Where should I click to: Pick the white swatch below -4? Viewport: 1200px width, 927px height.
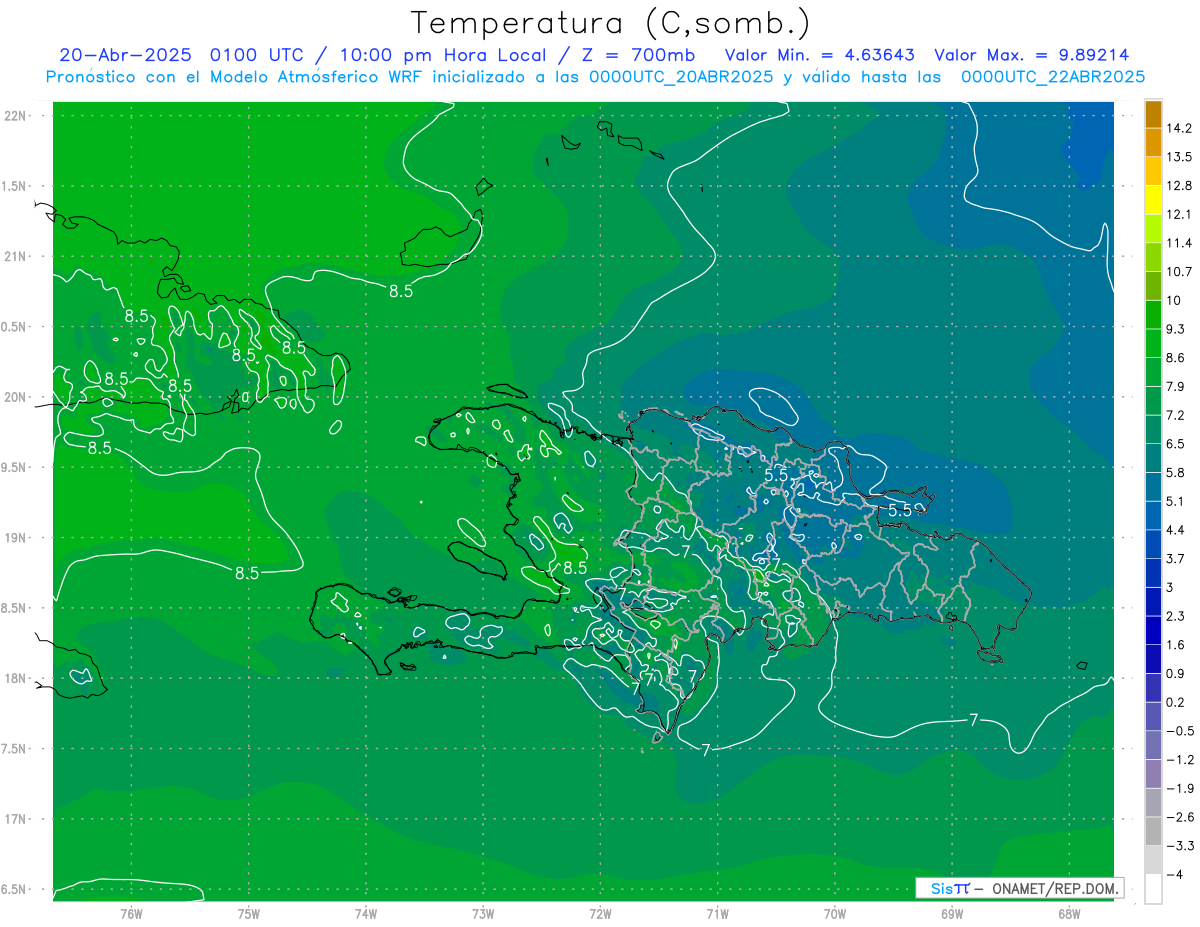coord(1153,889)
